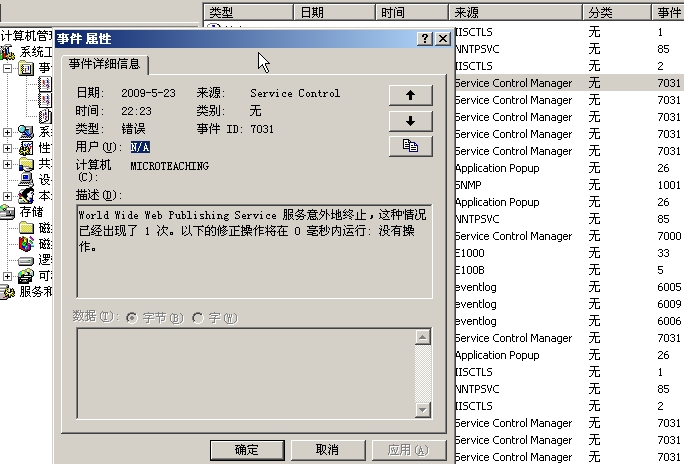Select the Disk Defragmenter colorful icon
This screenshot has width=684, height=464.
[x=26, y=244]
